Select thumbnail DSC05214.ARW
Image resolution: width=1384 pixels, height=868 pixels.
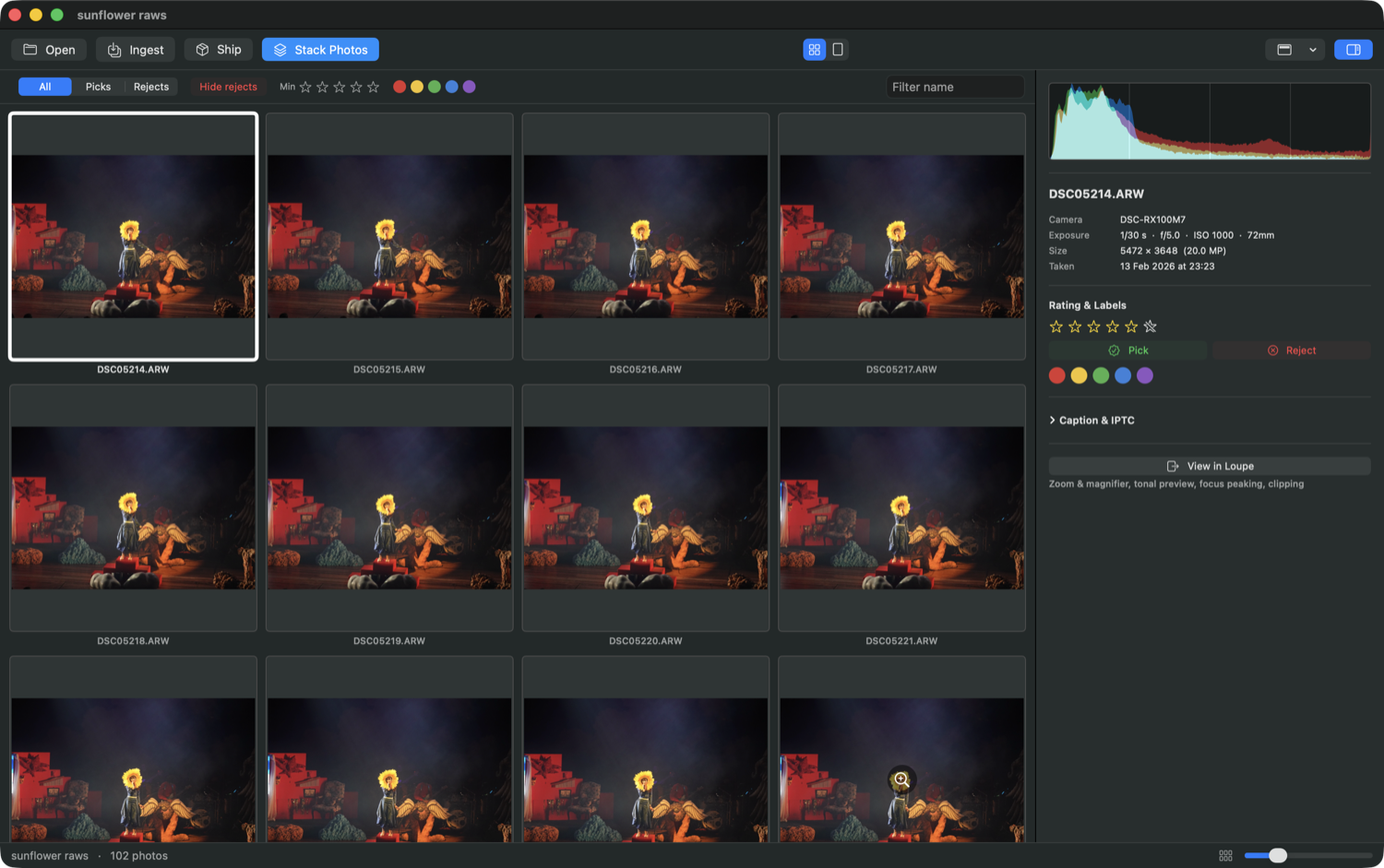coord(133,236)
